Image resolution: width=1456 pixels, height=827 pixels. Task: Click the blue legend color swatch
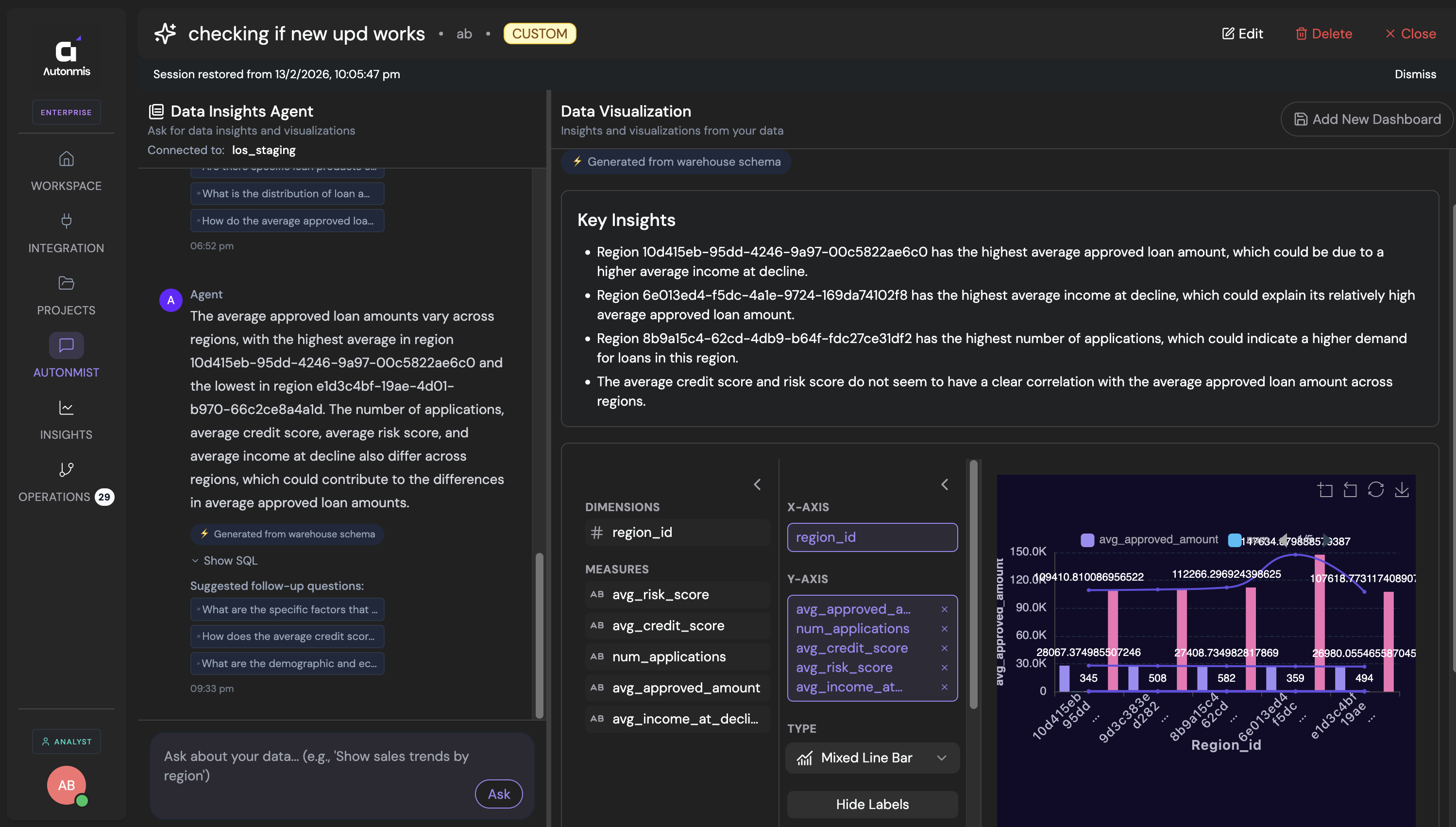[1234, 540]
